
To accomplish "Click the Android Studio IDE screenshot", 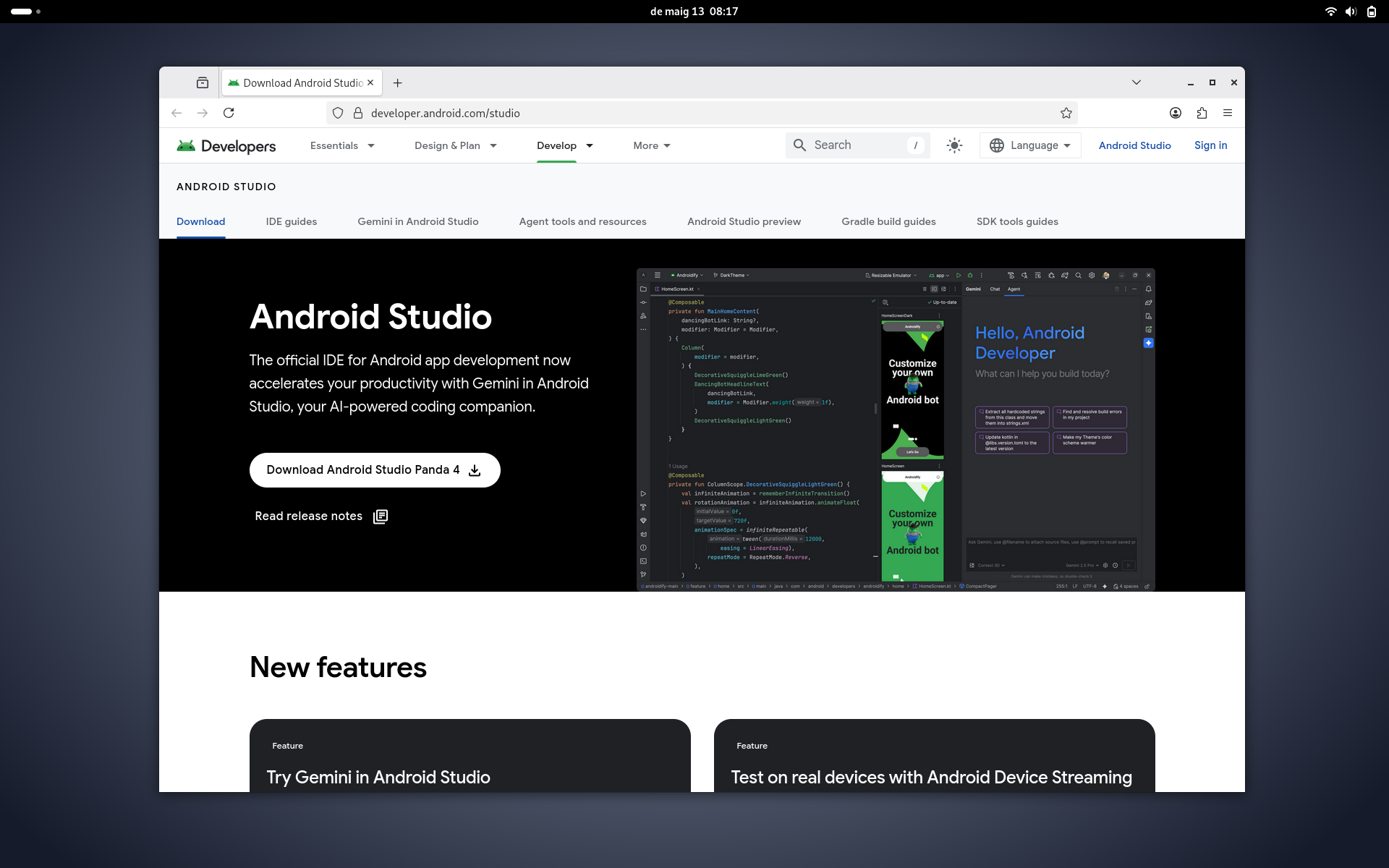I will pyautogui.click(x=896, y=430).
